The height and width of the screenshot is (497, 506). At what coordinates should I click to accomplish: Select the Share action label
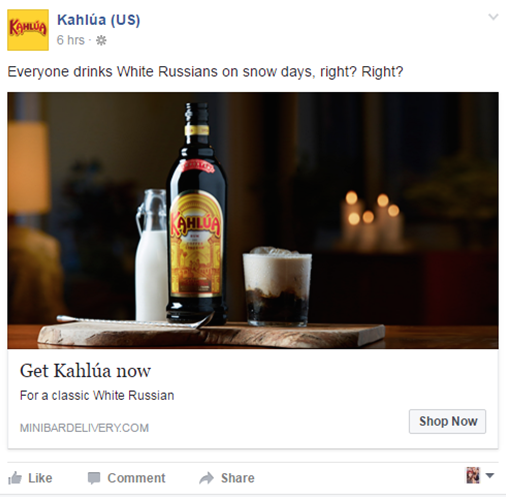[x=238, y=478]
